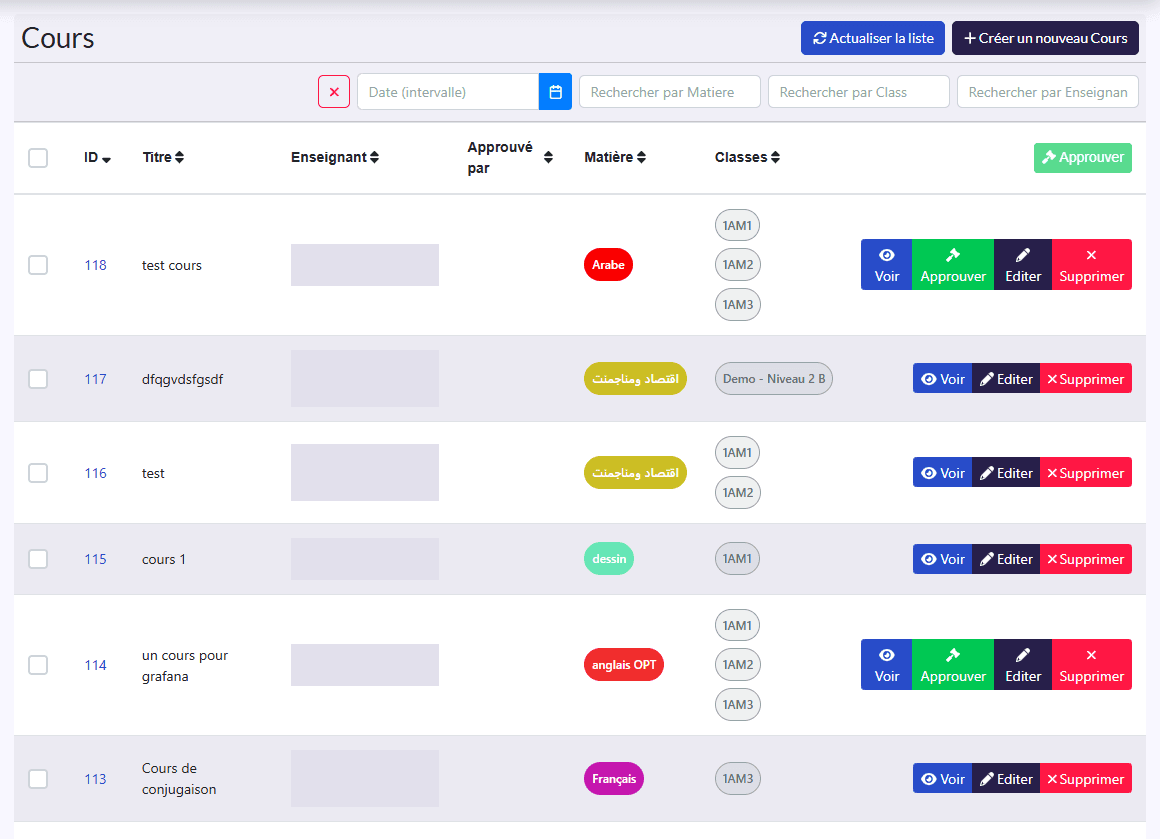Select the checkbox for course 116
Image resolution: width=1160 pixels, height=839 pixels.
click(x=38, y=473)
